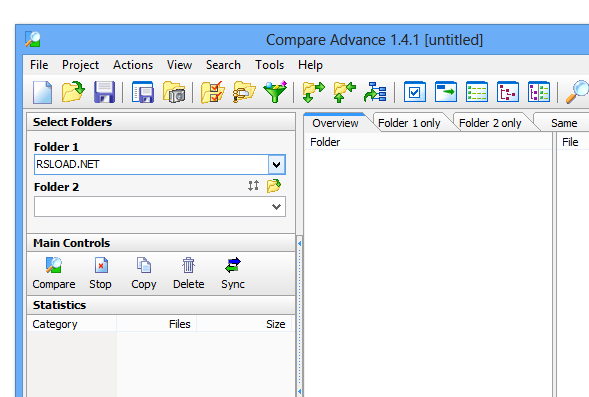Click the Main Controls panel header
The width and height of the screenshot is (589, 397).
click(161, 243)
